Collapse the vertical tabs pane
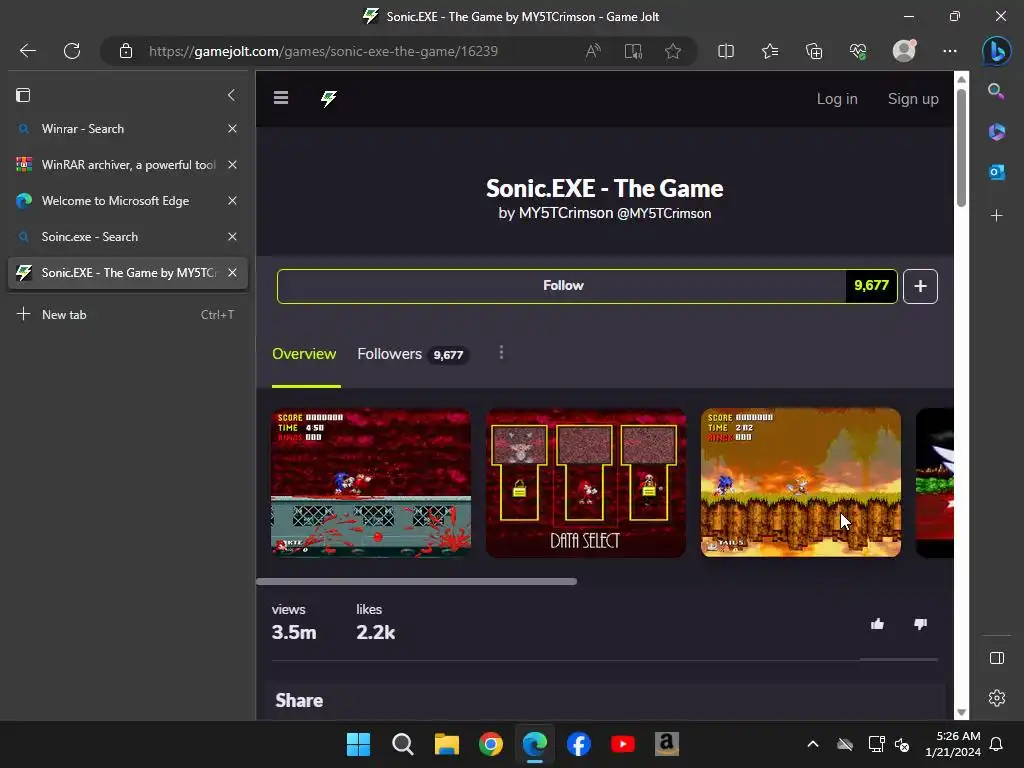Viewport: 1024px width, 768px height. pyautogui.click(x=231, y=95)
